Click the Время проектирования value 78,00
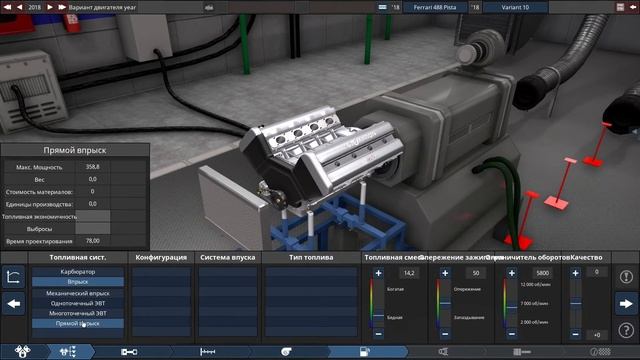Screen dimensions: 640x360 tap(93, 241)
